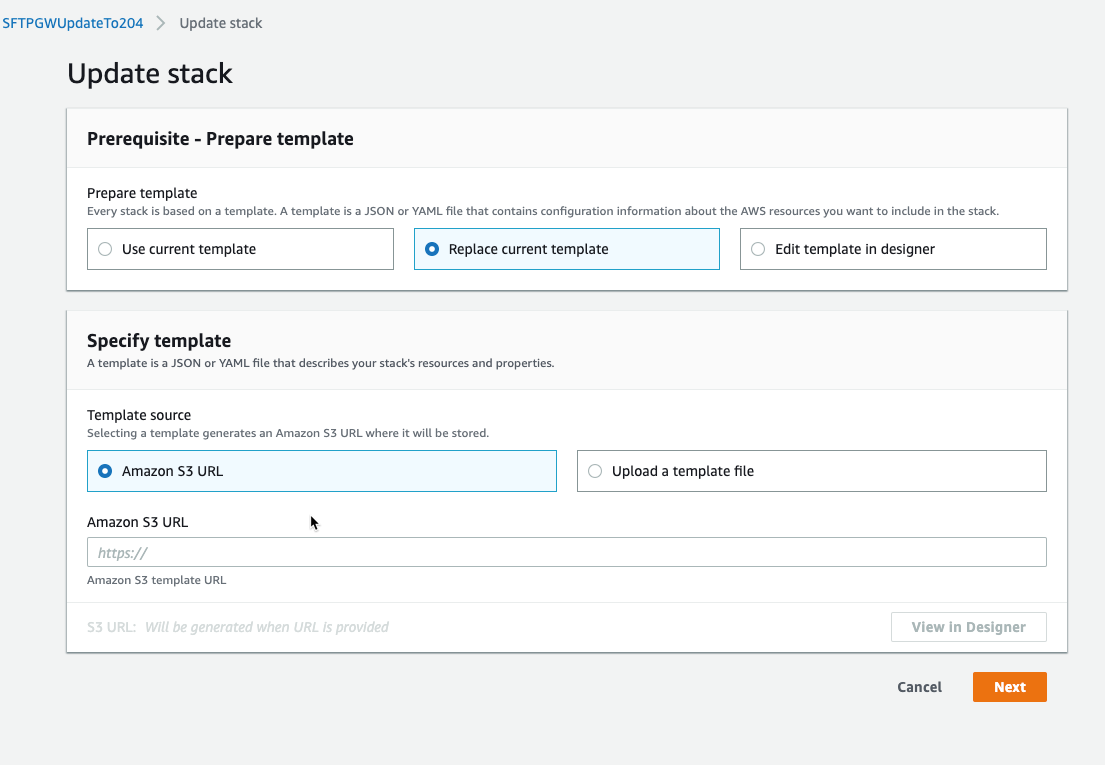Click the Amazon S3 URL label above the input
1105x765 pixels.
click(x=137, y=522)
